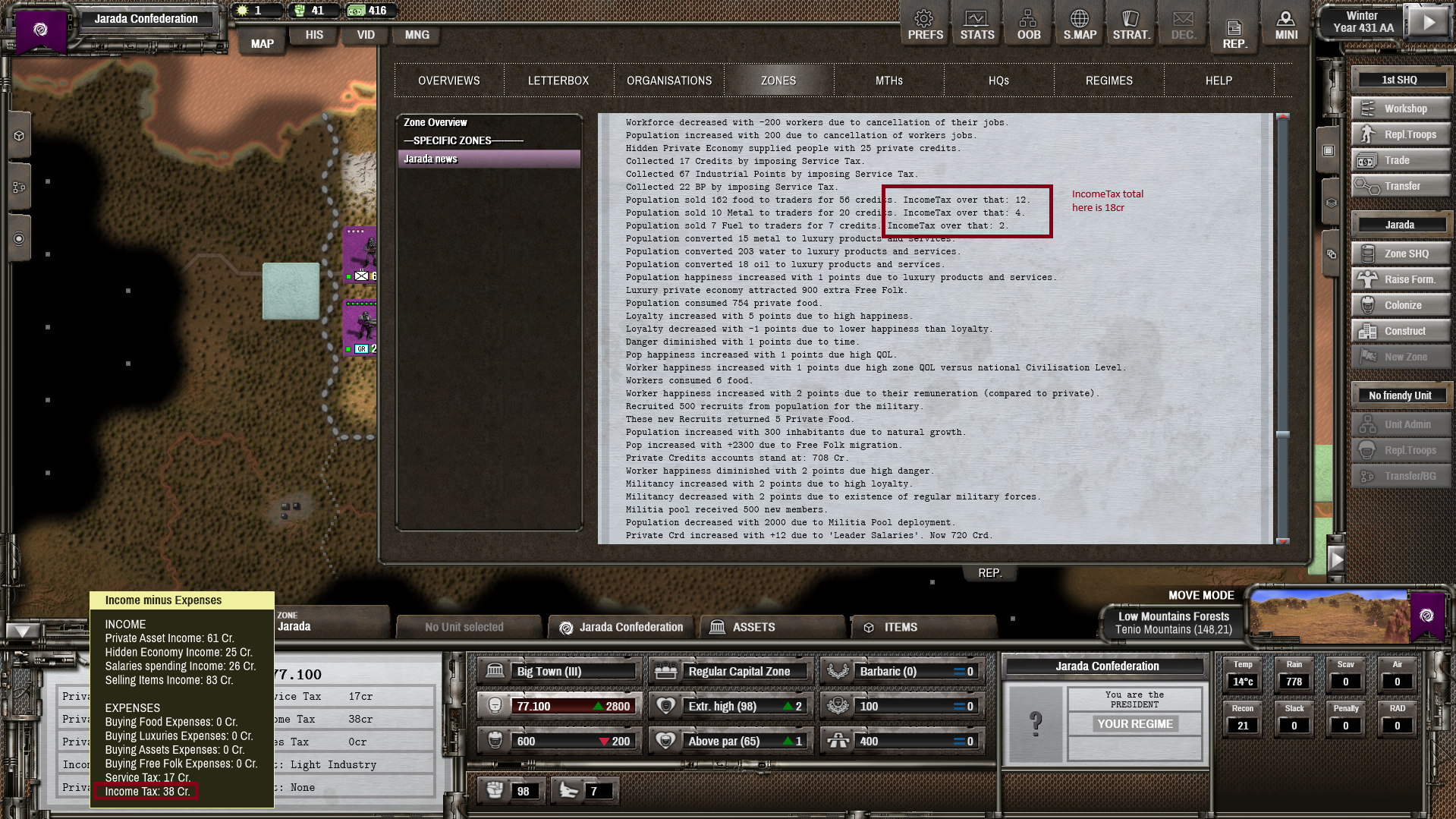Open the HELP report tab

pos(1219,80)
